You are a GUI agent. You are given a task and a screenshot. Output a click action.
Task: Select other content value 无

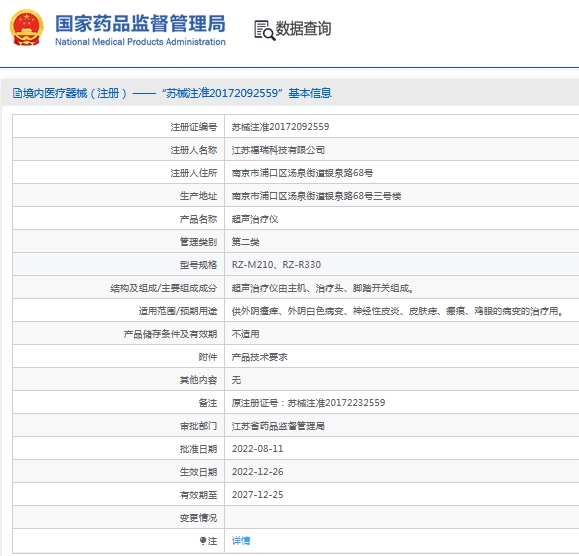[x=236, y=380]
